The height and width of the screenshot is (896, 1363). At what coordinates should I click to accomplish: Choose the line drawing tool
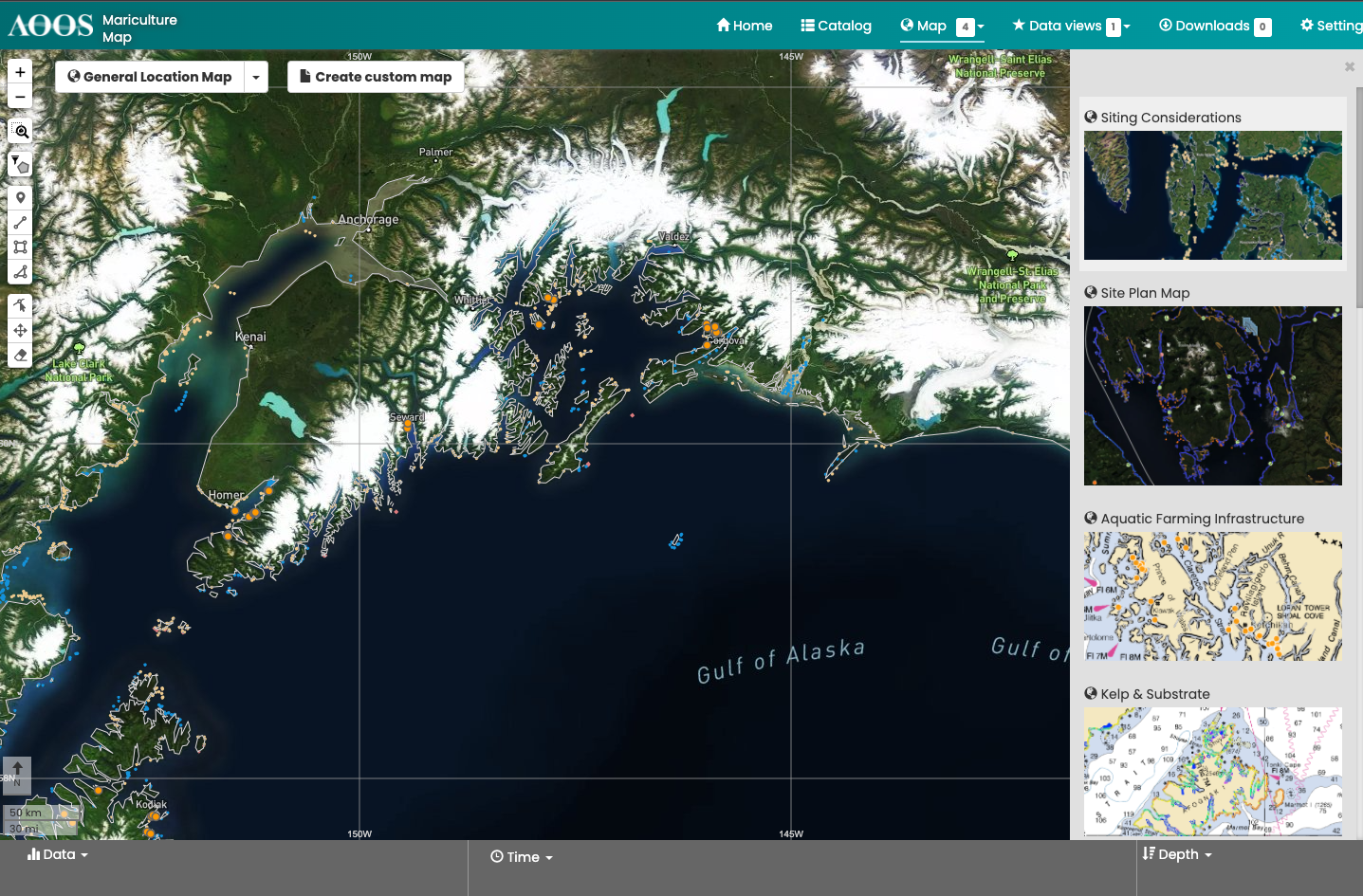click(x=20, y=223)
